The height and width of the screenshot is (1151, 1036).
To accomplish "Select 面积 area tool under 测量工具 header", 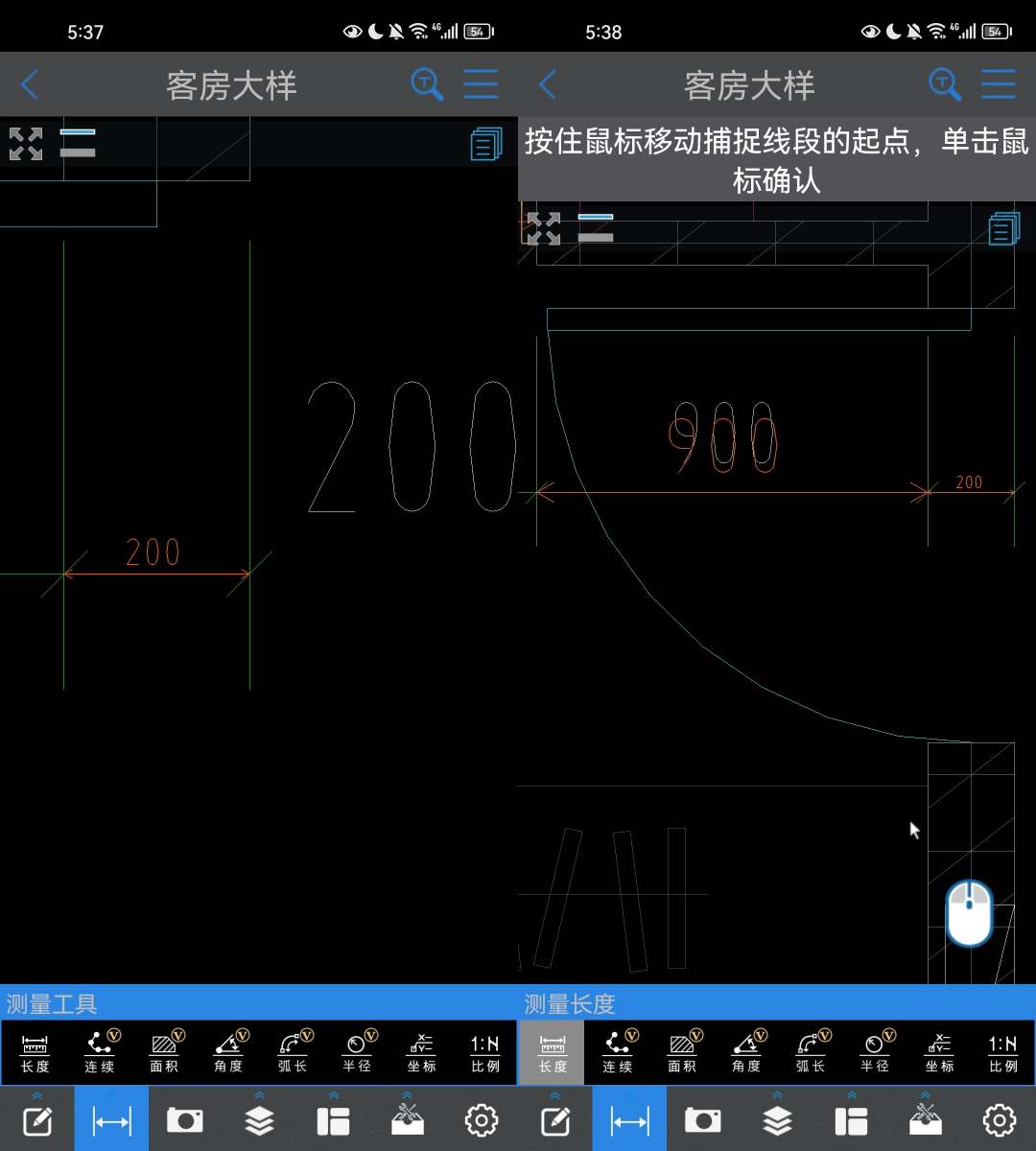I will 164,1052.
